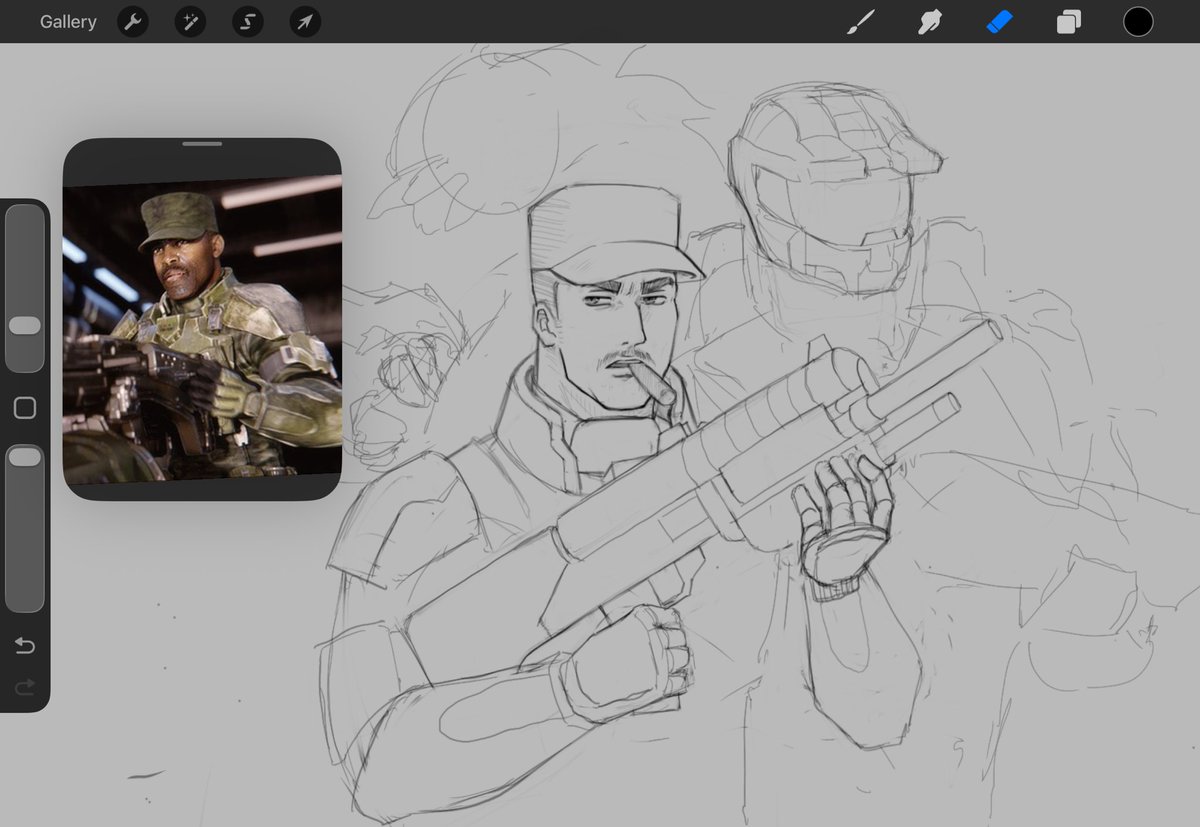Open the Gallery
Screen dimensions: 1200x827
click(68, 21)
